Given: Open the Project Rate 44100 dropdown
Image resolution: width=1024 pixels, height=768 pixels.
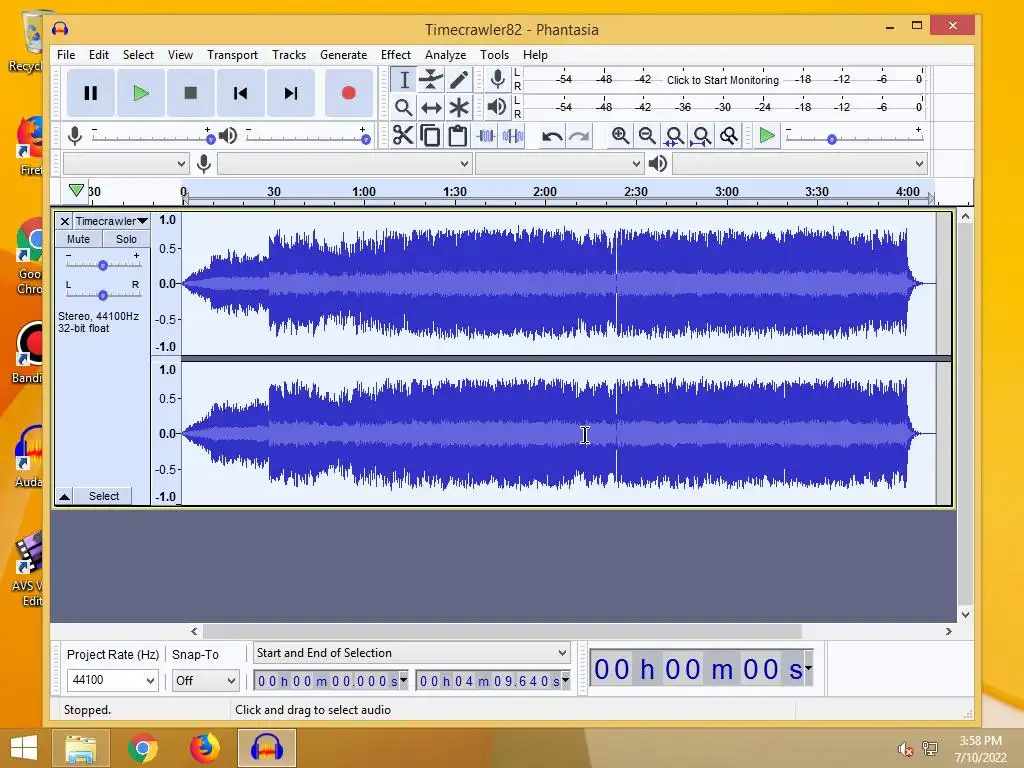Looking at the screenshot, I should (112, 680).
